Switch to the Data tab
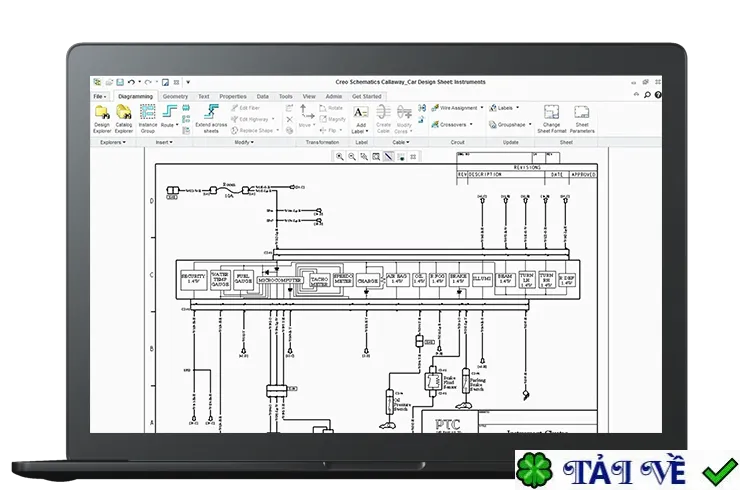Screen dimensions: 750x500 263,96
